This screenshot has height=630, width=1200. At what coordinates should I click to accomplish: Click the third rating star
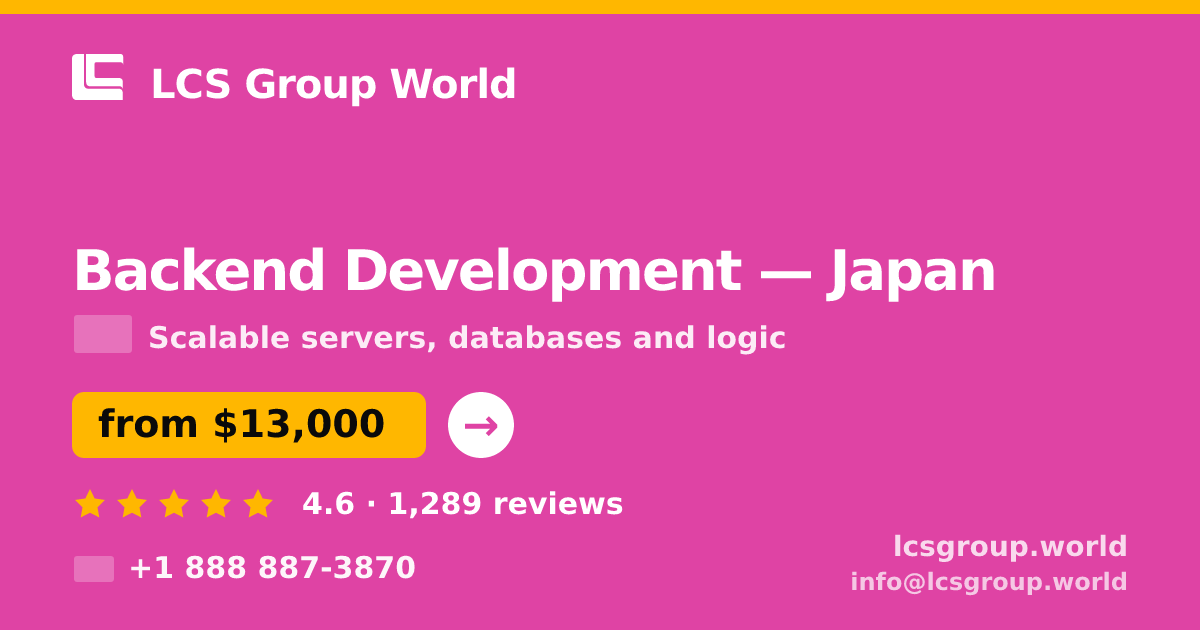pos(174,504)
